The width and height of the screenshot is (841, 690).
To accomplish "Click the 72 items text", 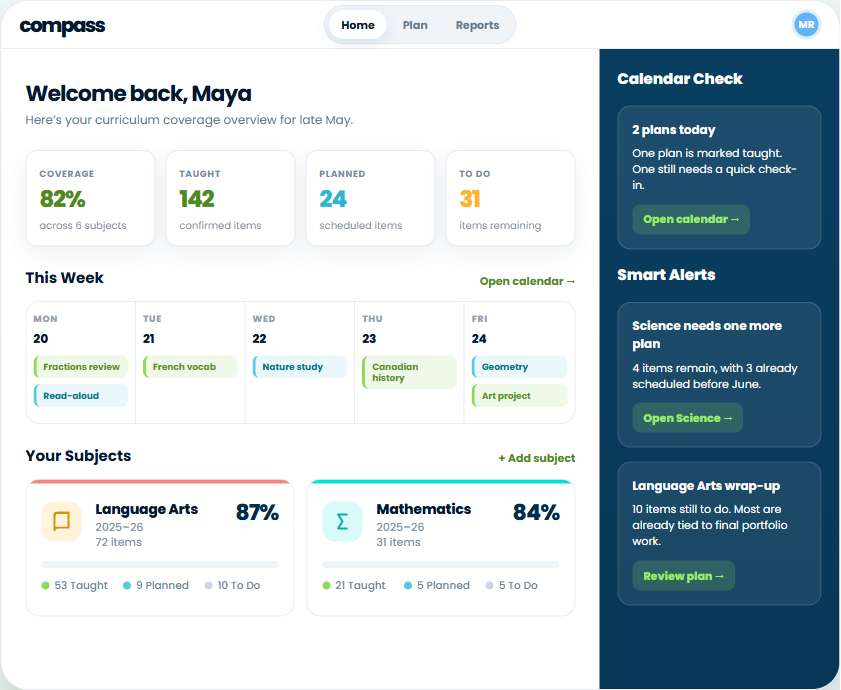I will tap(119, 542).
